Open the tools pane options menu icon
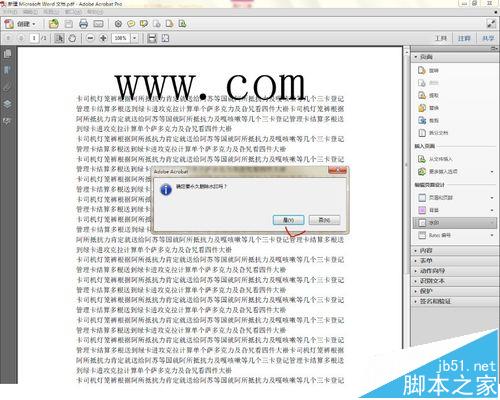This screenshot has height=400, width=500. [494, 48]
